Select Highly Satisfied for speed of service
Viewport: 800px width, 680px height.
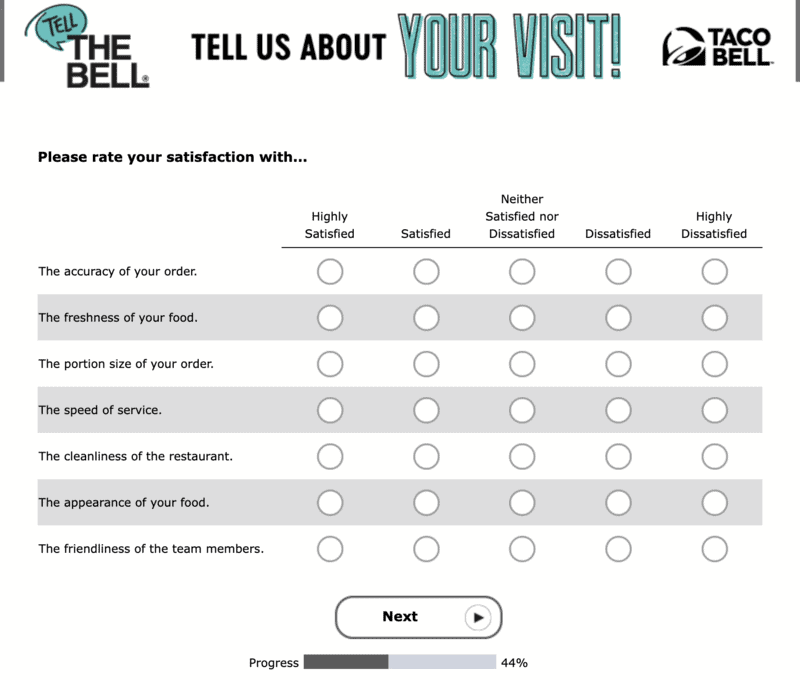click(x=330, y=410)
